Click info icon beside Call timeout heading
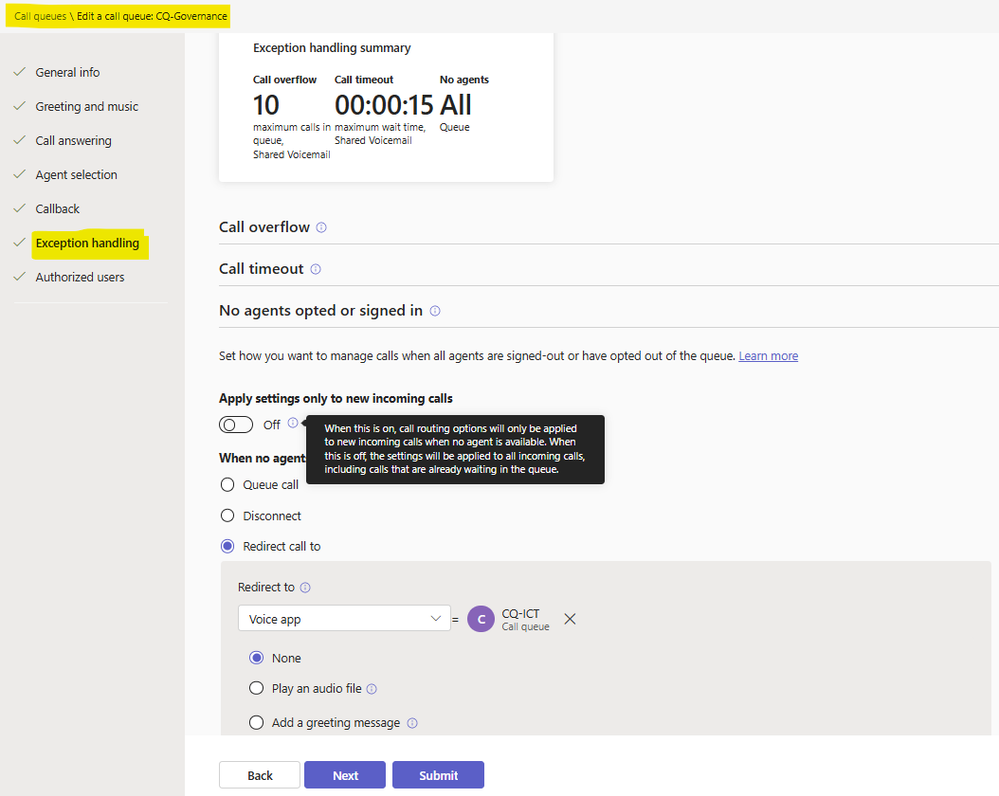Viewport: 999px width, 796px height. click(315, 269)
